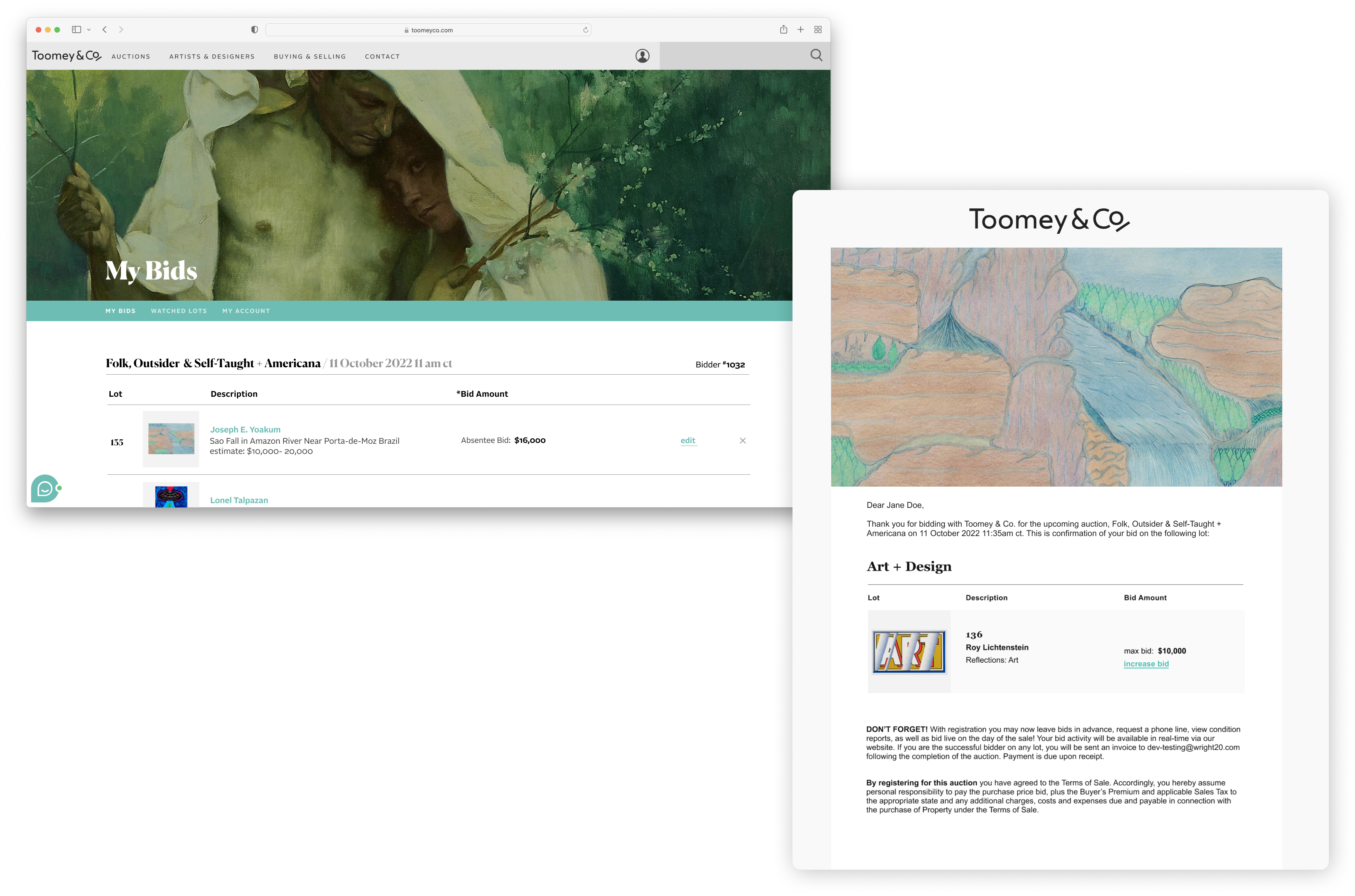The width and height of the screenshot is (1355, 896).
Task: Open the Lonel Talpazan lot thumbnail
Action: coord(171,496)
